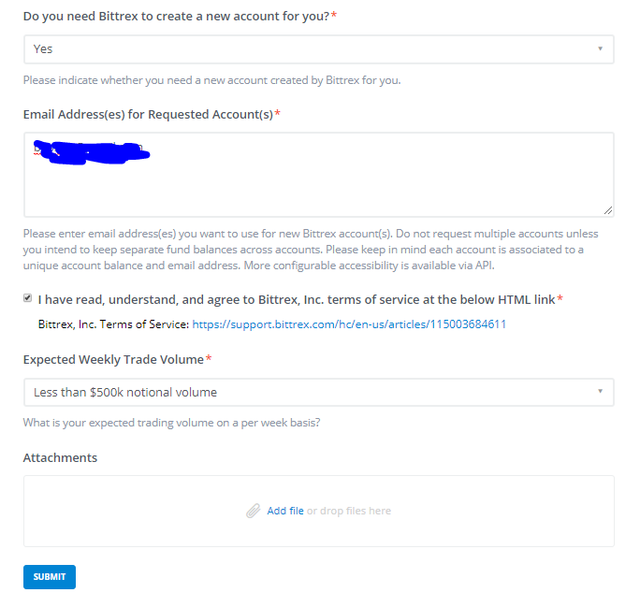Toggle the terms of service agreement checkbox
This screenshot has width=640, height=604.
click(x=27, y=298)
